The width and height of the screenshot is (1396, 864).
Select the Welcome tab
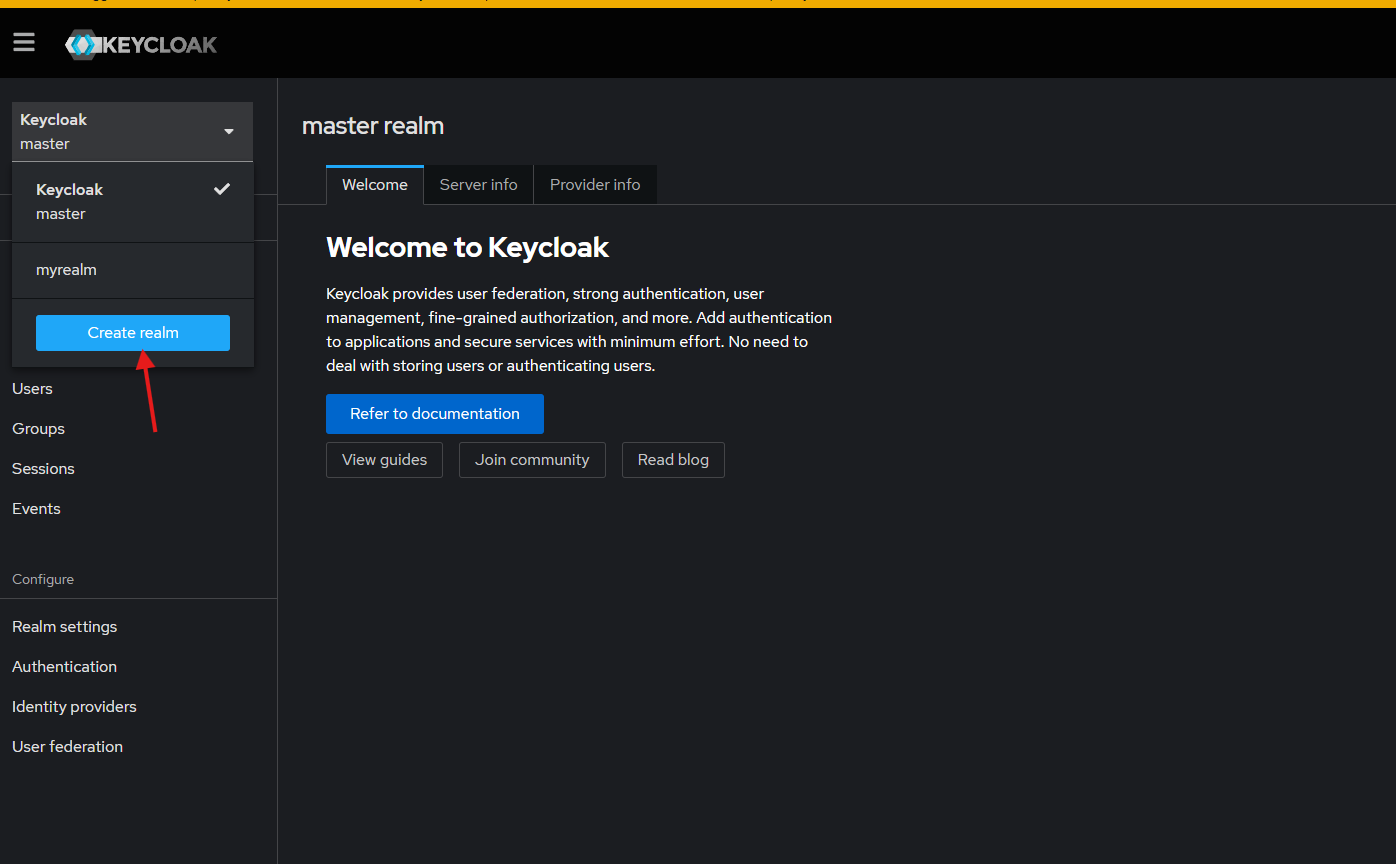click(x=375, y=185)
